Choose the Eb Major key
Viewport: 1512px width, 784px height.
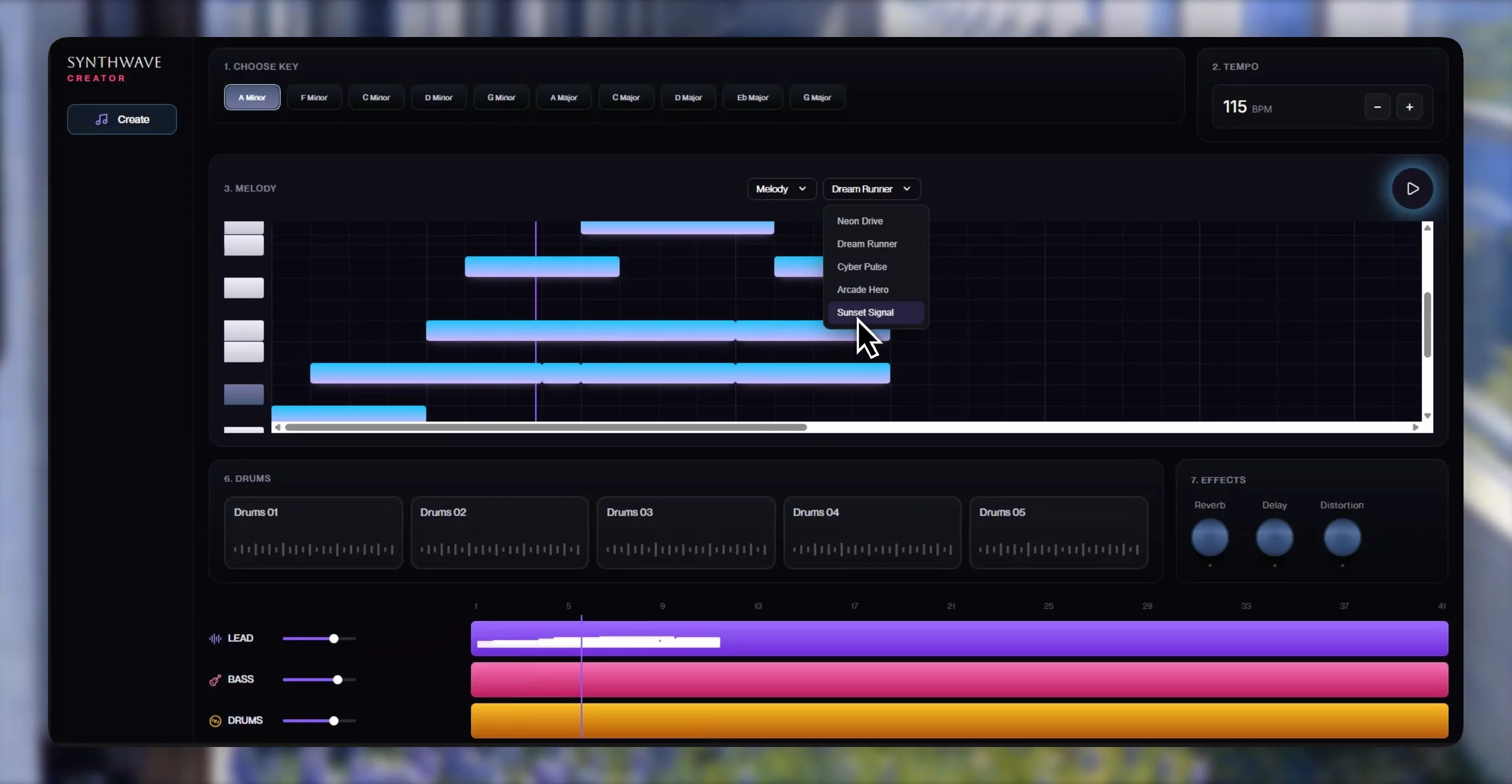tap(753, 97)
